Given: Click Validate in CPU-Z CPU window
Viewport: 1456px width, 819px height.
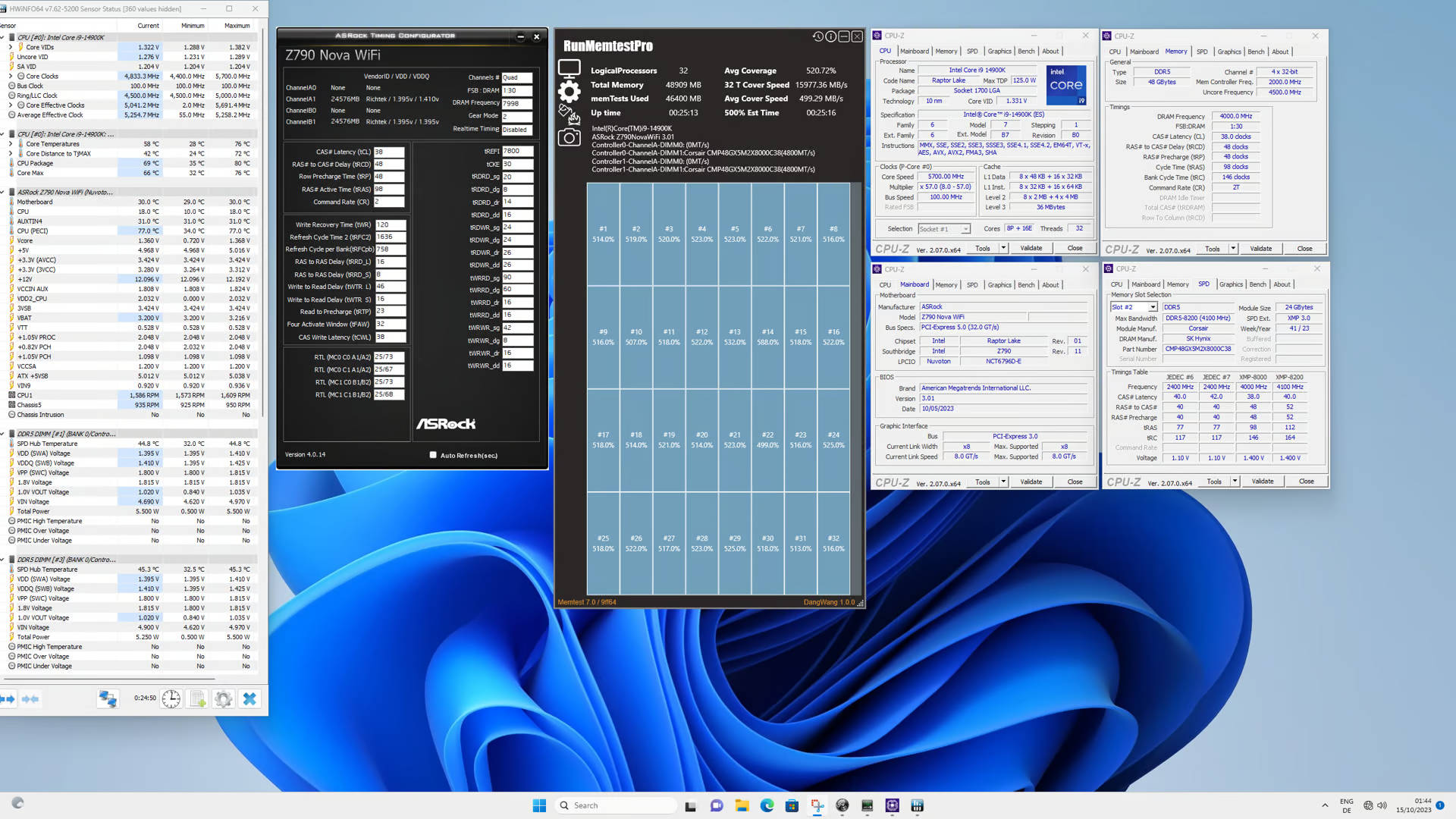Looking at the screenshot, I should pos(1031,248).
